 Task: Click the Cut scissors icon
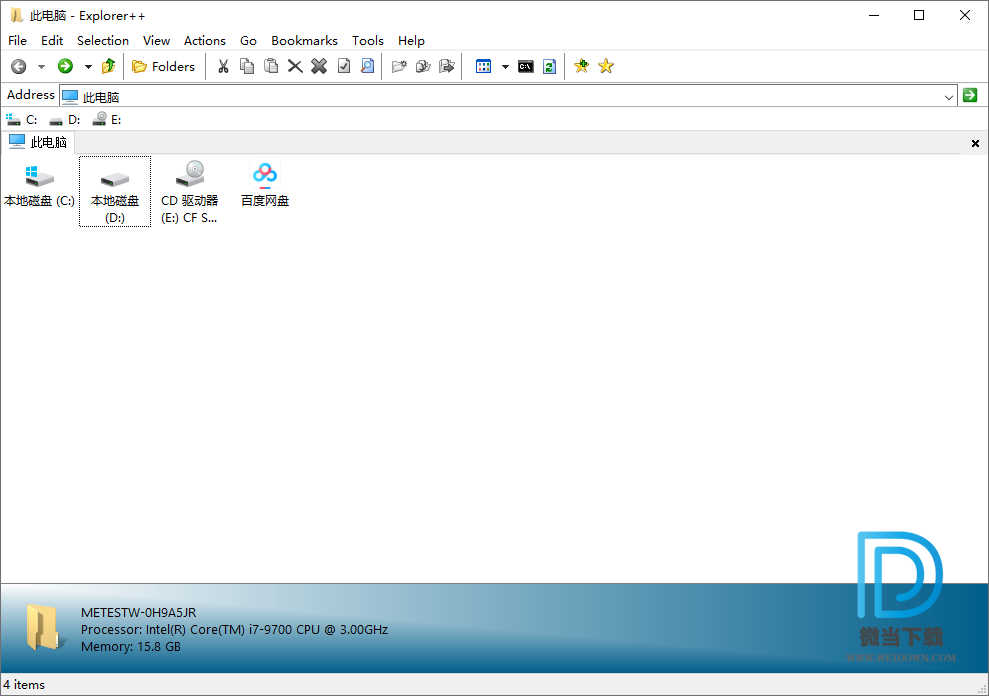[223, 67]
